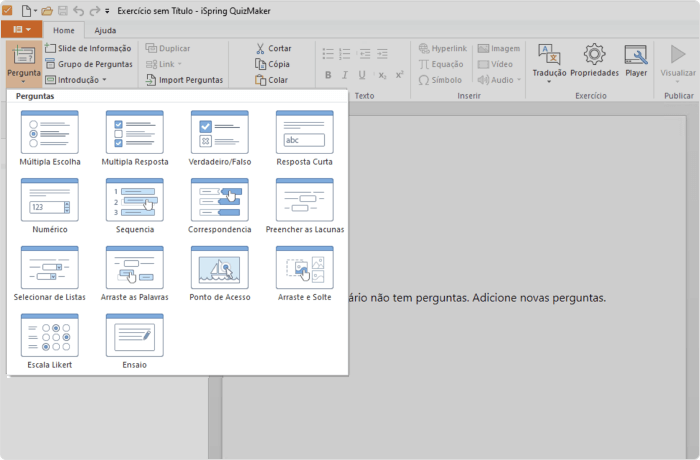Toggle numbered list formatting
The width and height of the screenshot is (700, 460).
[x=345, y=54]
